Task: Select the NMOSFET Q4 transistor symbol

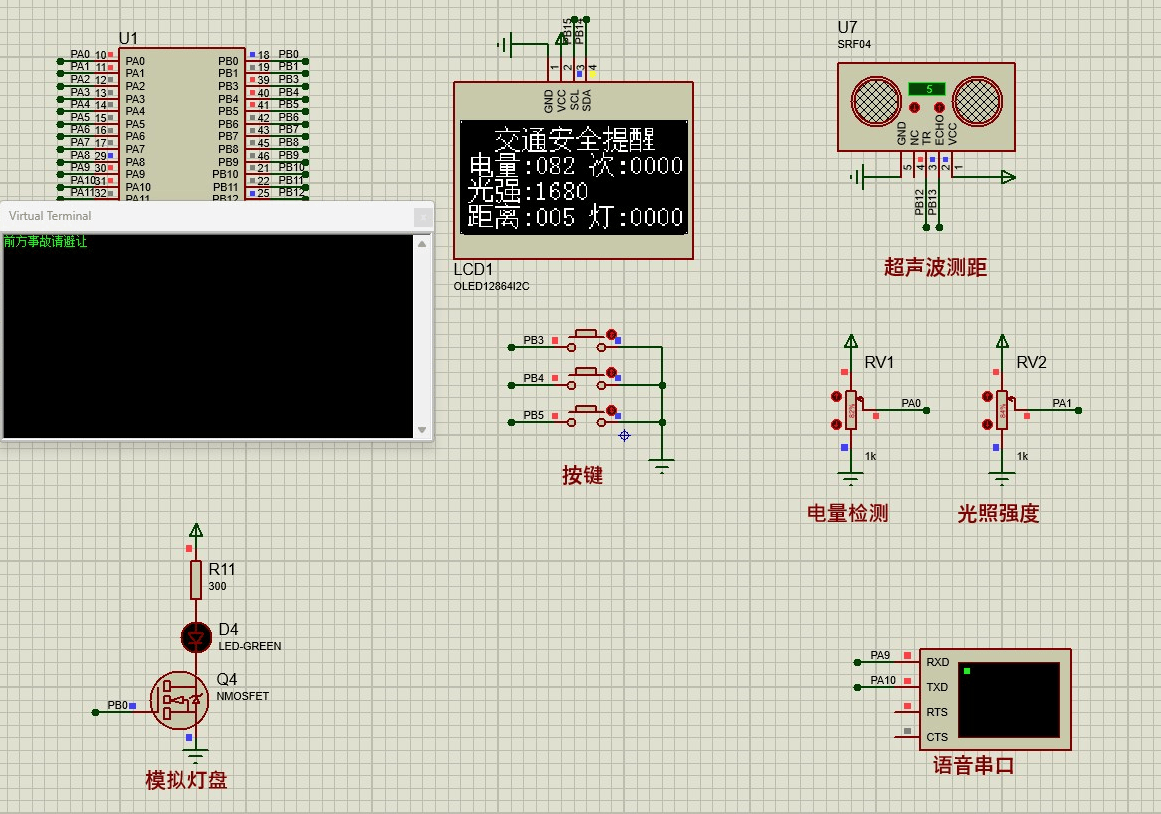Action: (x=180, y=699)
